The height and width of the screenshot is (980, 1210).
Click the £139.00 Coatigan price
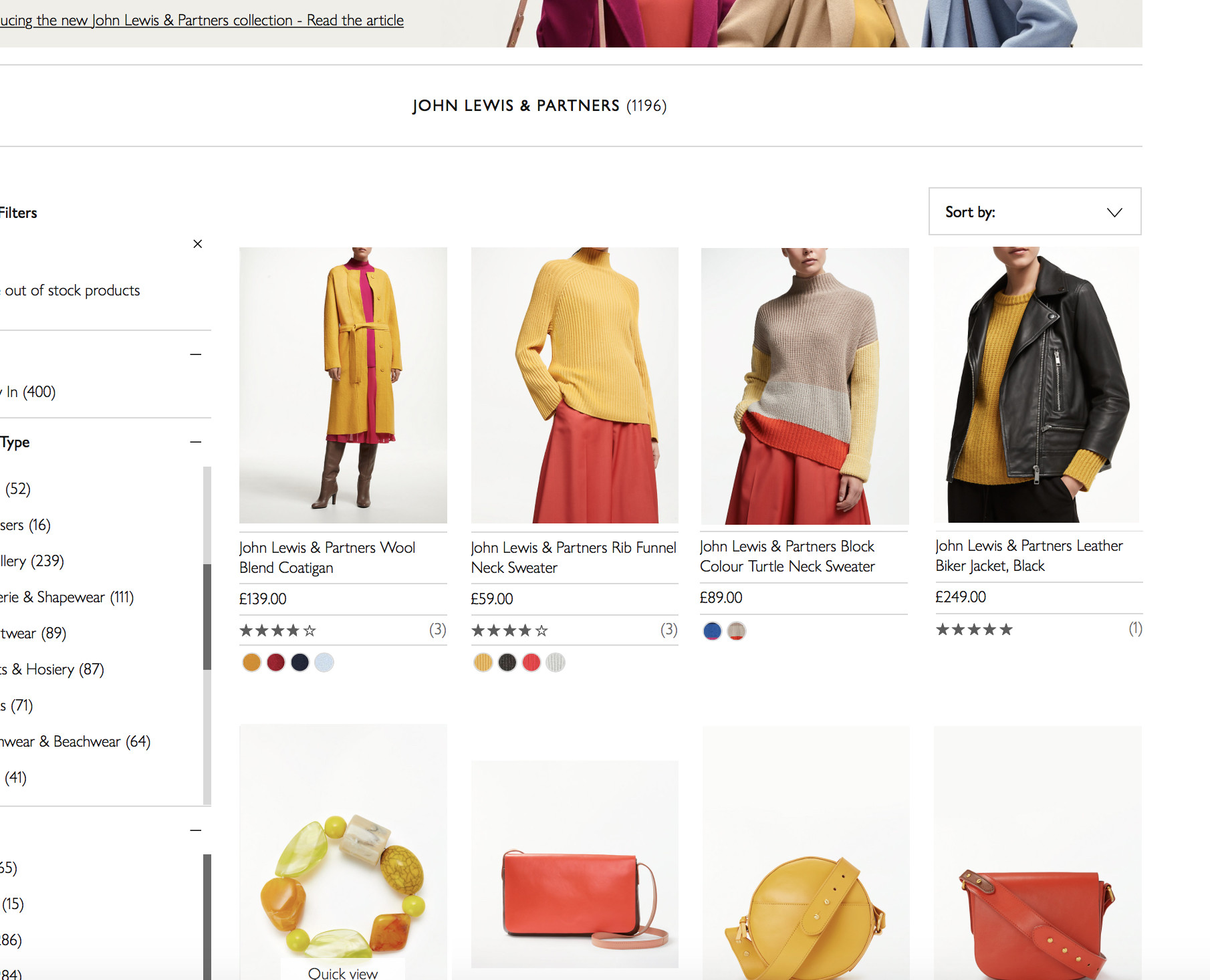coord(263,599)
